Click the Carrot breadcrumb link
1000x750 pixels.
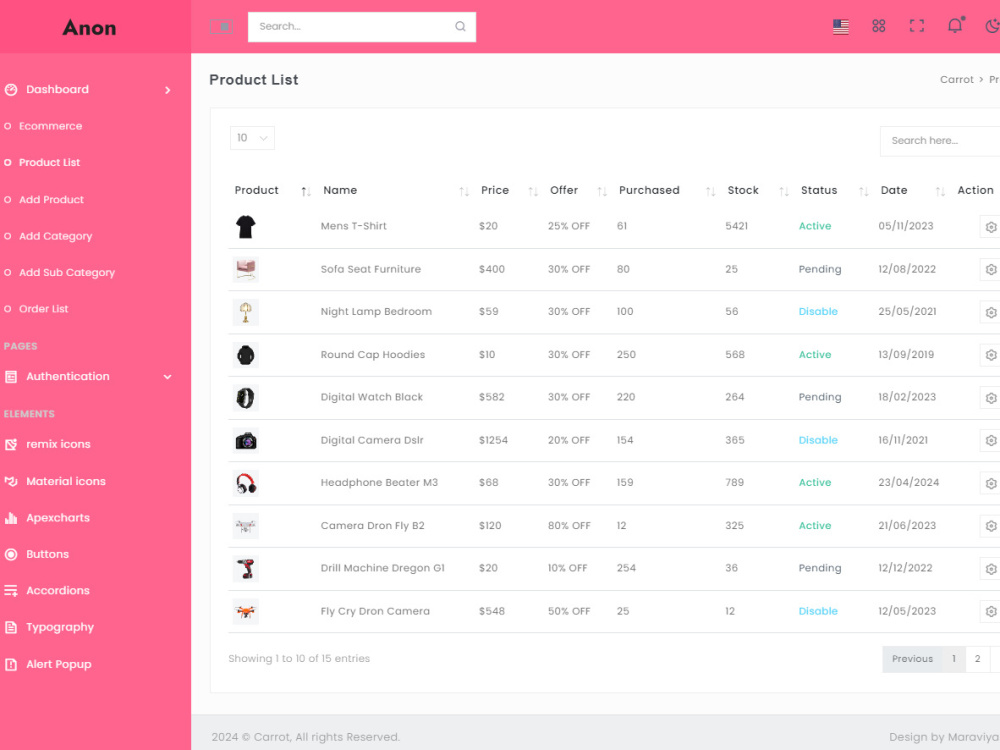click(957, 80)
